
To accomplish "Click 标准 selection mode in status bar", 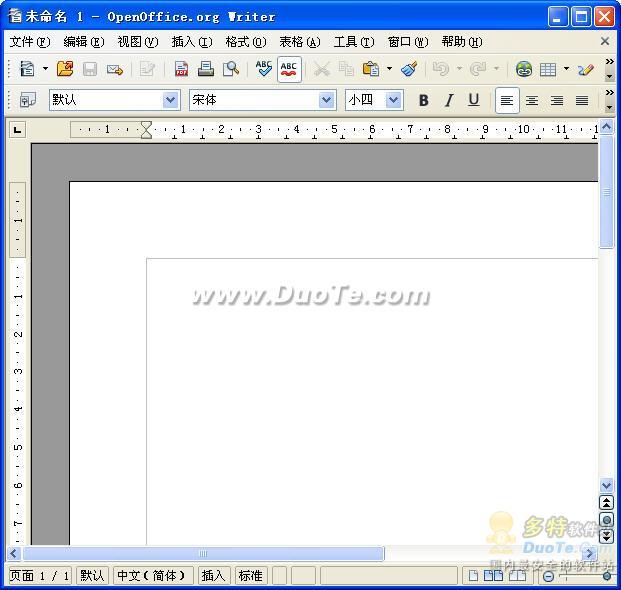I will [x=251, y=575].
